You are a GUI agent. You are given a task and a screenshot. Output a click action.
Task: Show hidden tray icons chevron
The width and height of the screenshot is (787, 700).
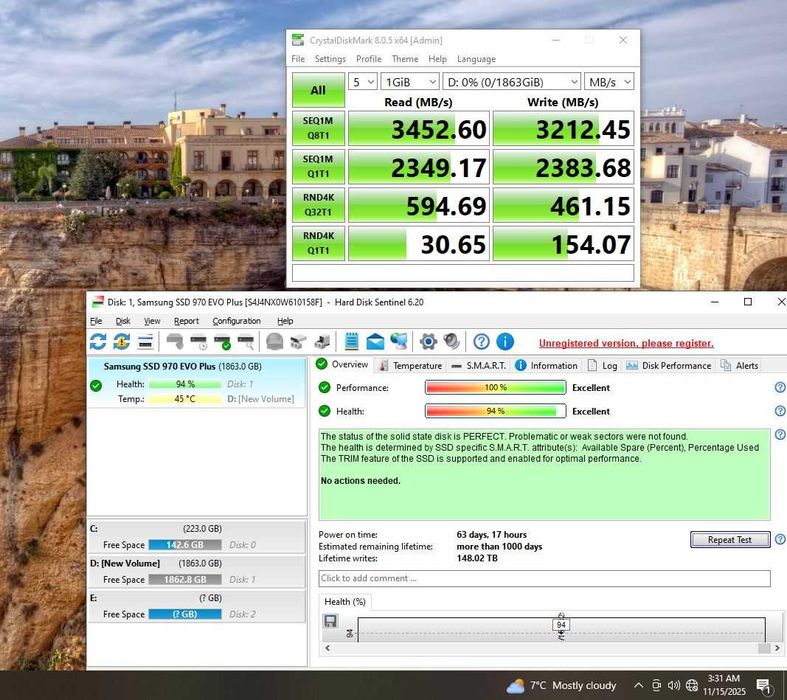[638, 685]
